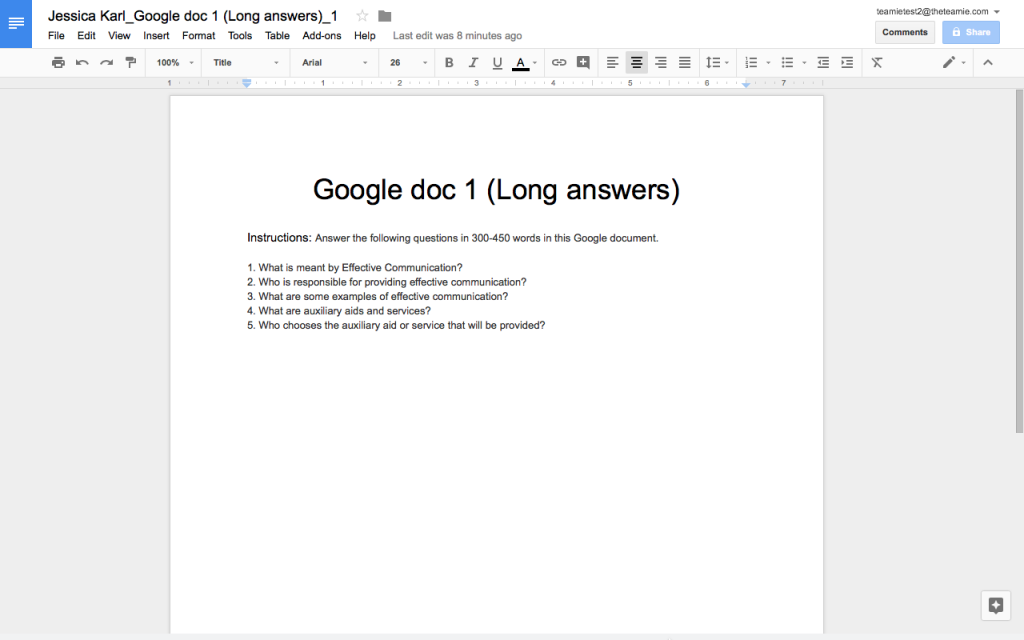Open the paragraph style dropdown showing Title
Image resolution: width=1024 pixels, height=640 pixels.
[246, 63]
